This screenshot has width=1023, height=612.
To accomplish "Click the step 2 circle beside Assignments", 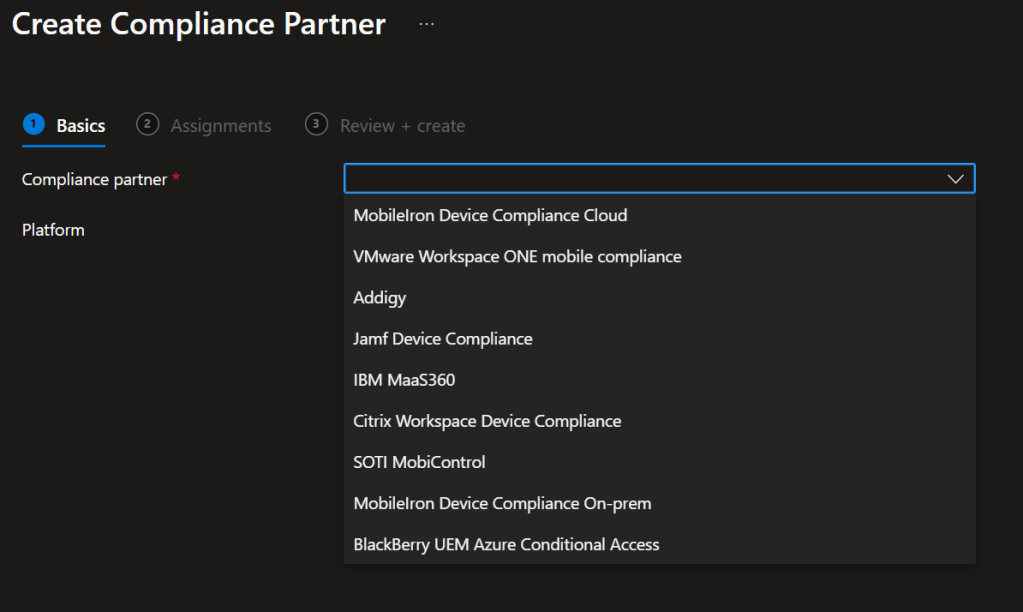I will tap(147, 123).
